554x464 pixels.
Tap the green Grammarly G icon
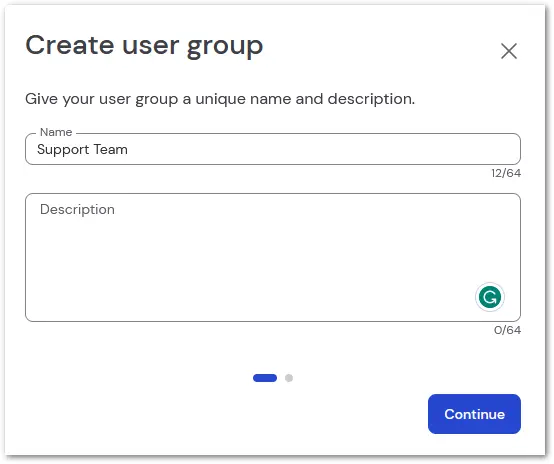pyautogui.click(x=490, y=297)
